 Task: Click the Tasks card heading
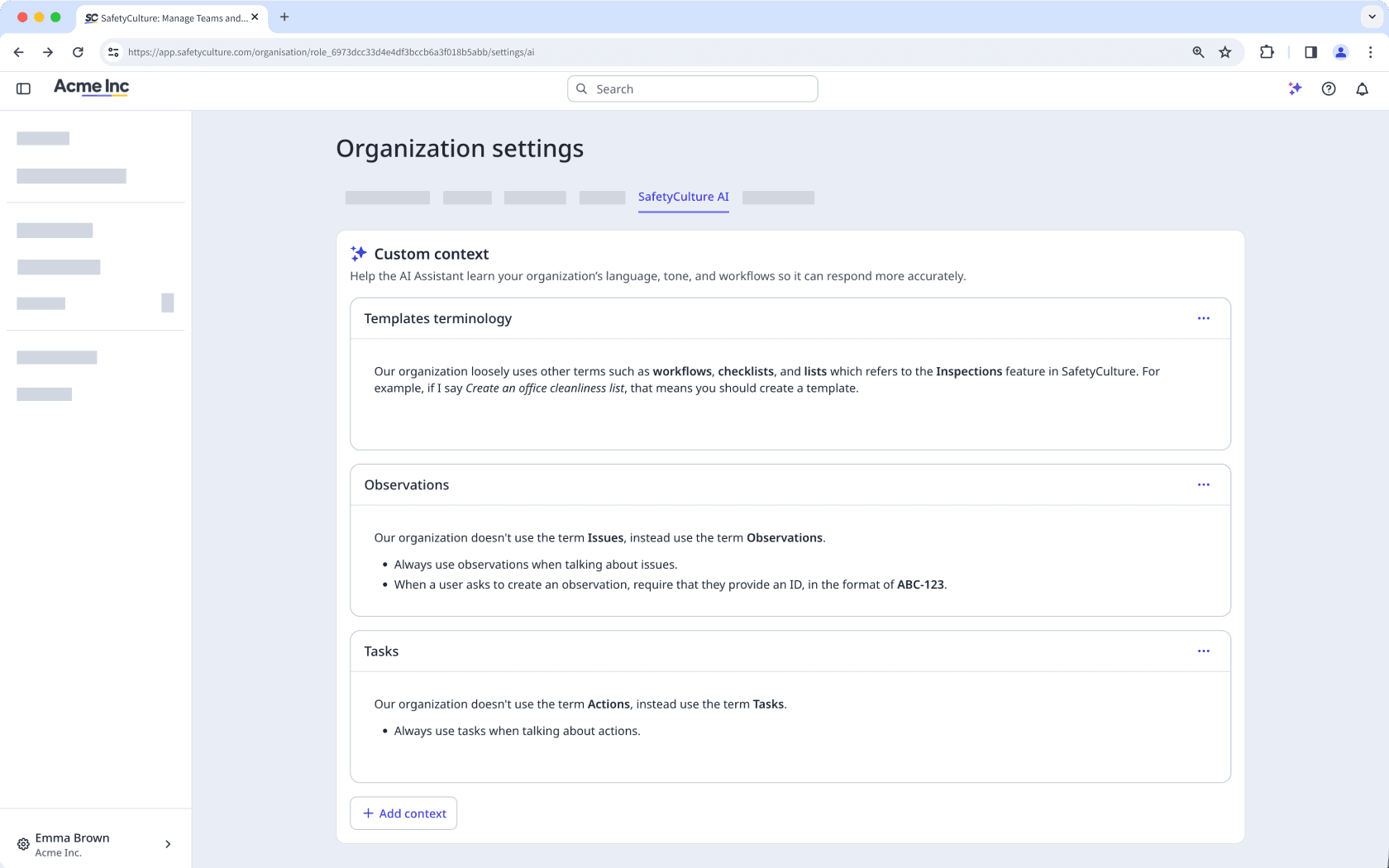coord(381,651)
